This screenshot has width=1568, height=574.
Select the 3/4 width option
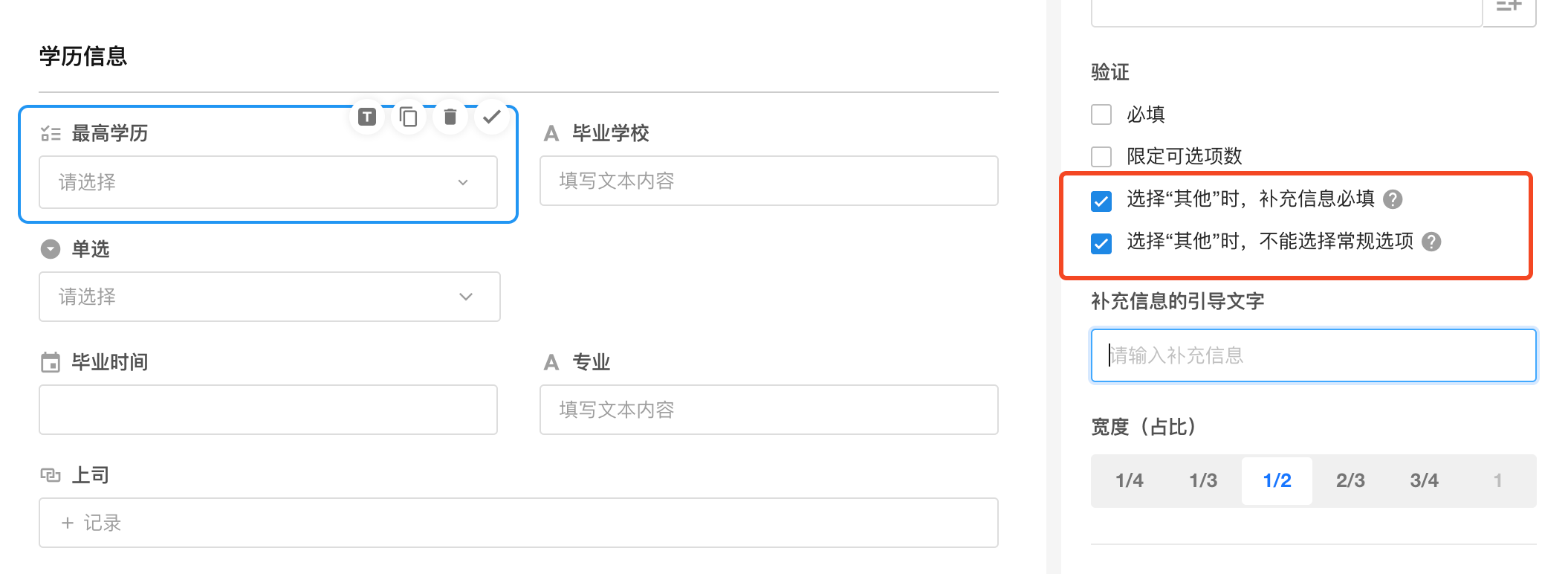[x=1424, y=481]
